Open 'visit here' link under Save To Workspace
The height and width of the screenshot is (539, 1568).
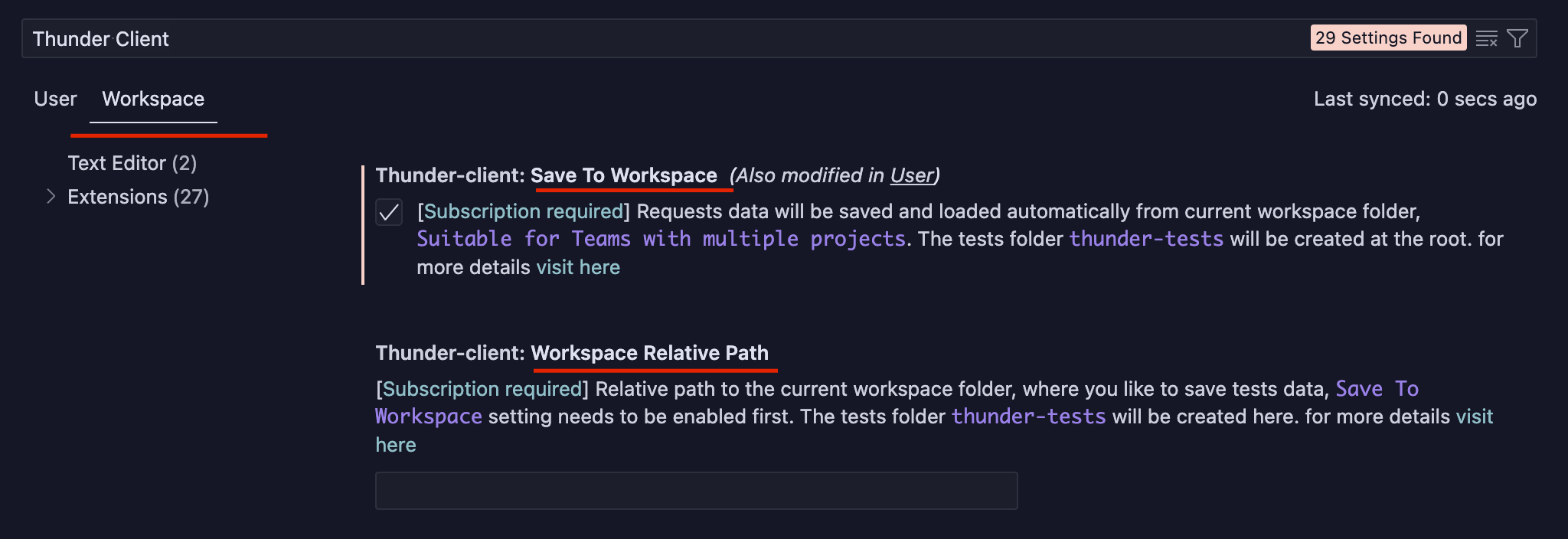pyautogui.click(x=578, y=267)
